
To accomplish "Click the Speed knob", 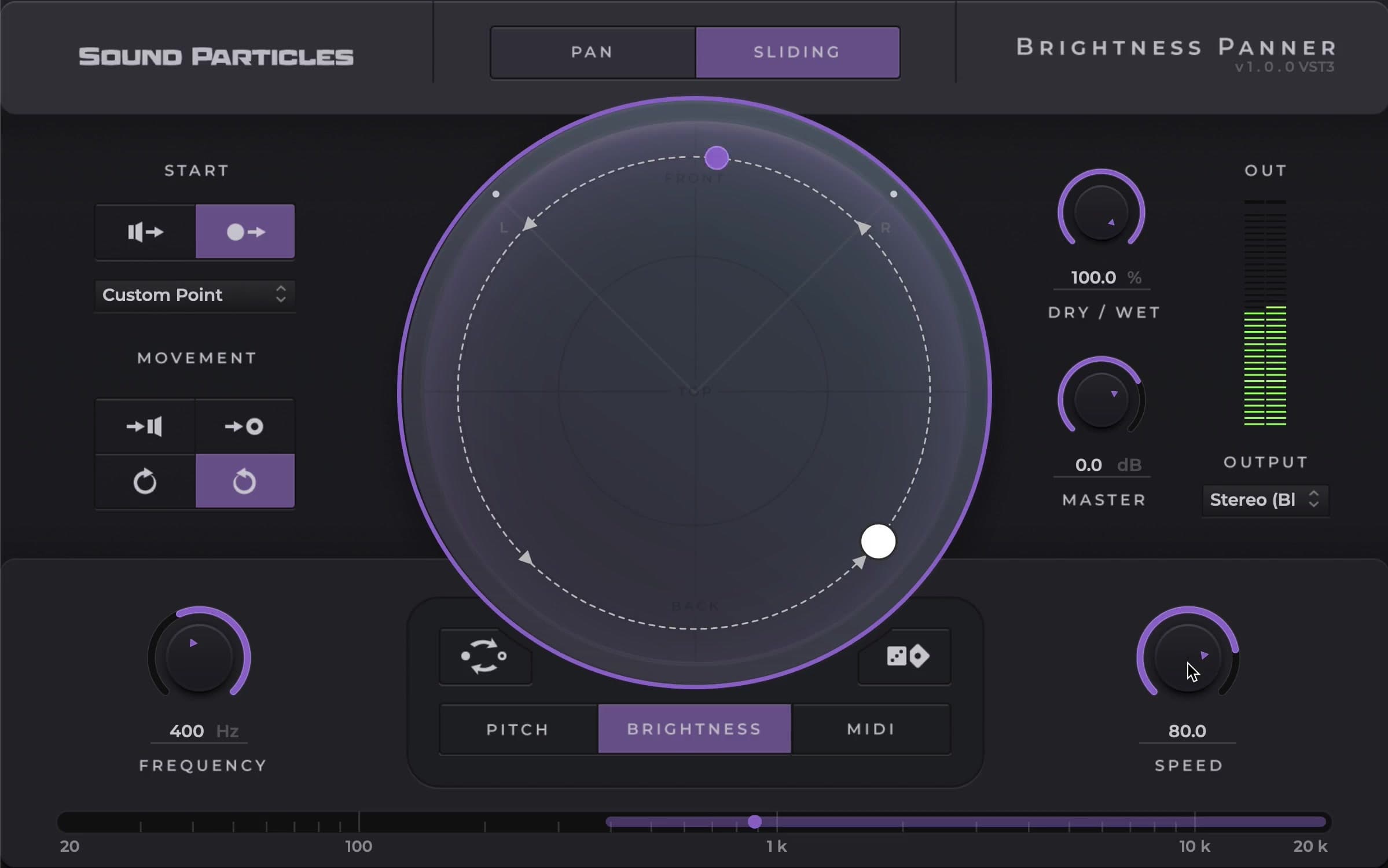I will (1188, 656).
